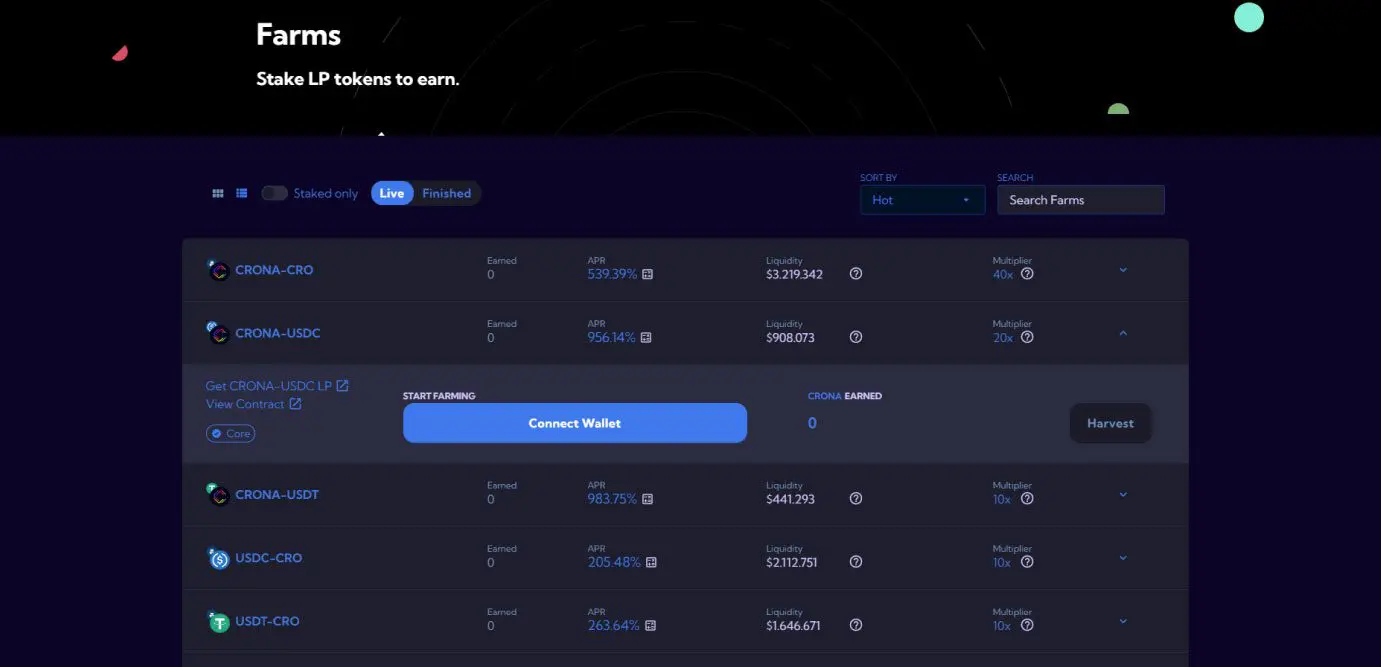Image resolution: width=1381 pixels, height=667 pixels.
Task: Expand the CRONA-USDT farm row chevron
Action: coord(1123,495)
